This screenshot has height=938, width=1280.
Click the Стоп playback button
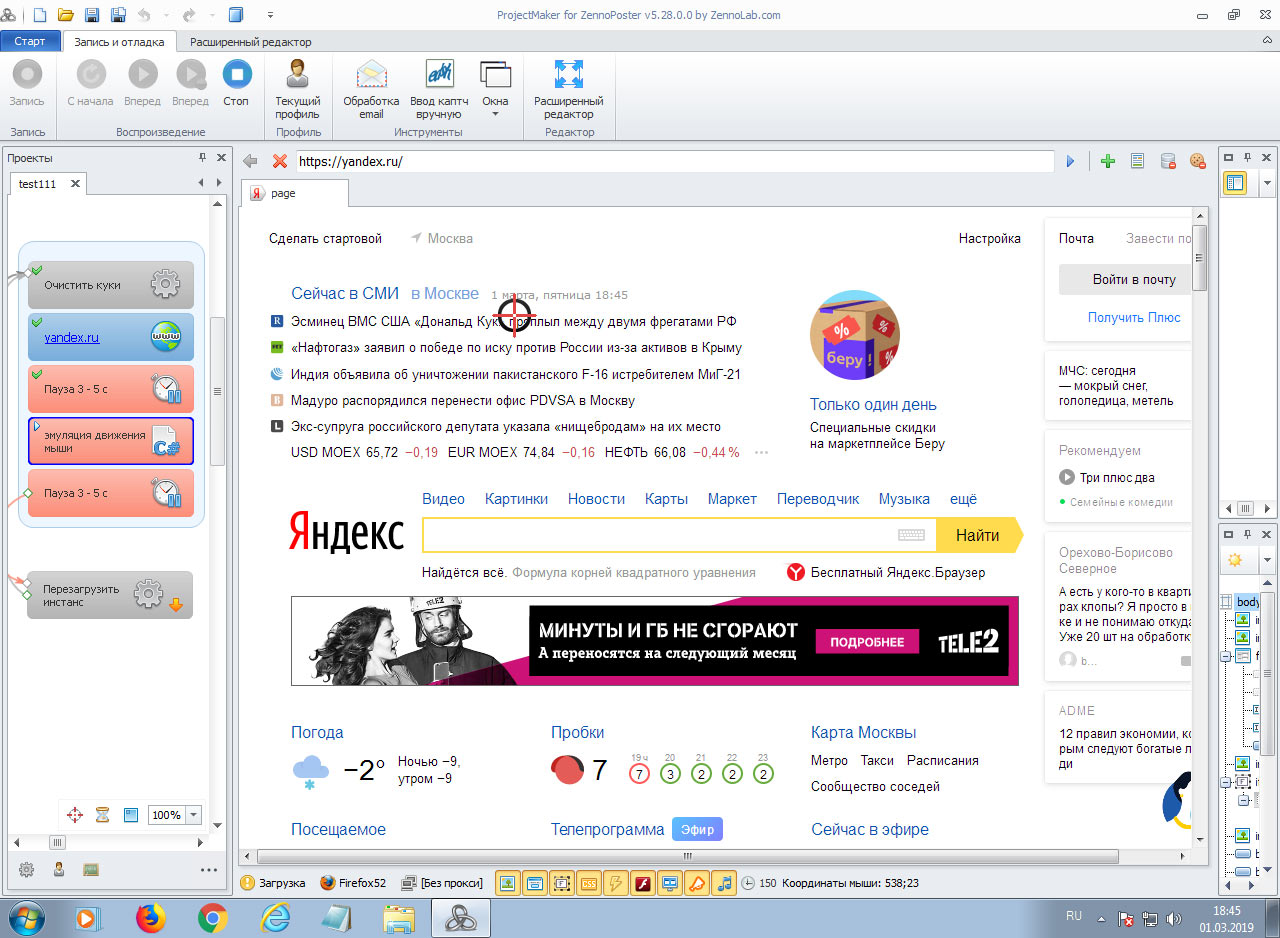click(x=236, y=83)
